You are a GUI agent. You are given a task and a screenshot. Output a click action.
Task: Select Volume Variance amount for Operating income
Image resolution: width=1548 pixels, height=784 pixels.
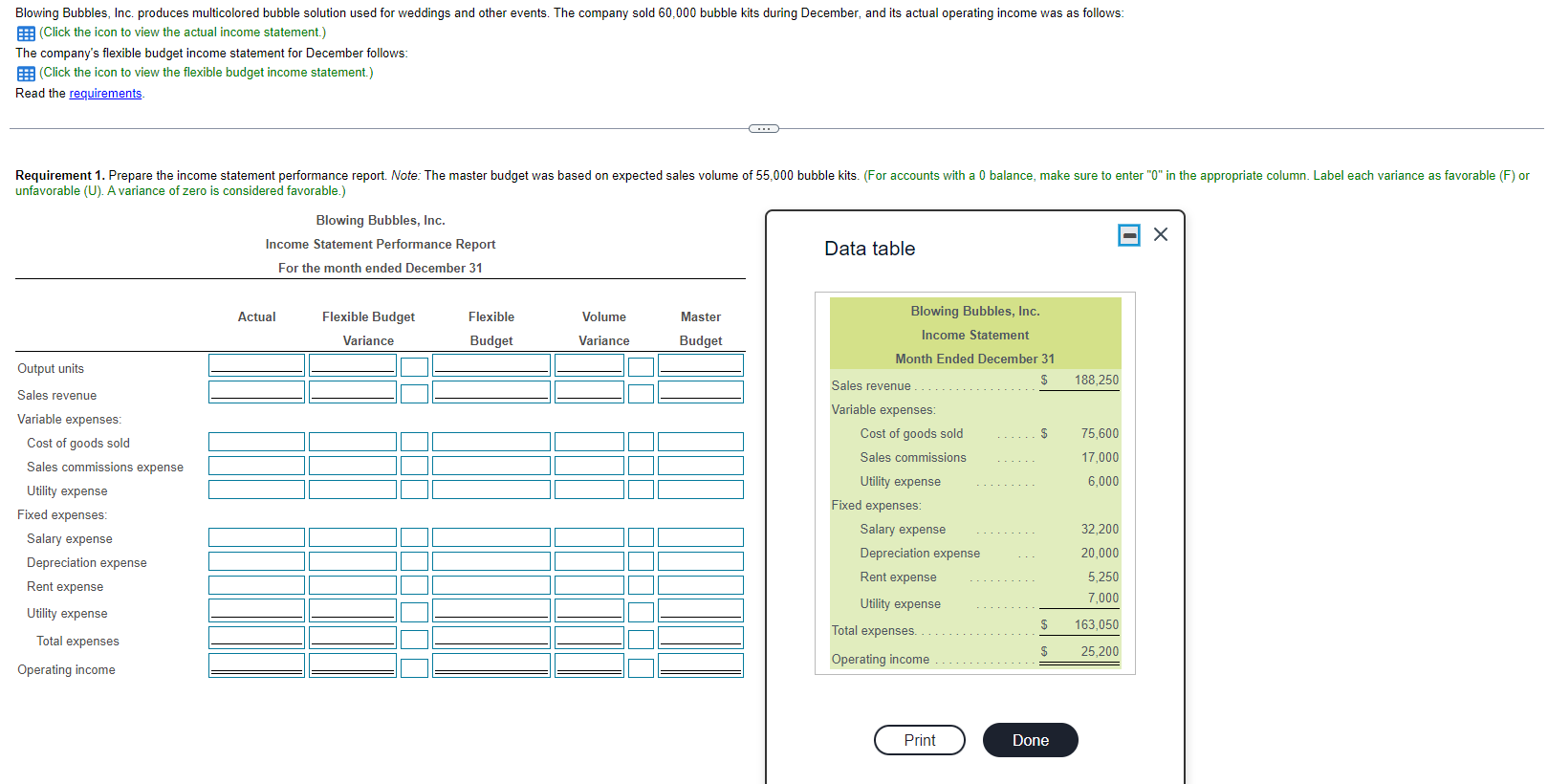[589, 665]
